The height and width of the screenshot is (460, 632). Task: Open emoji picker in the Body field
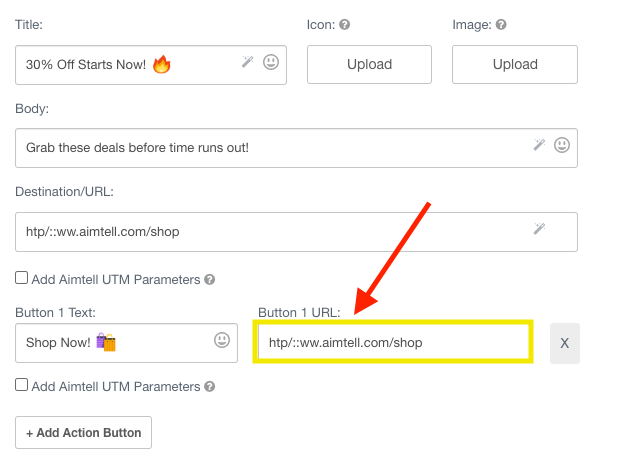point(562,146)
